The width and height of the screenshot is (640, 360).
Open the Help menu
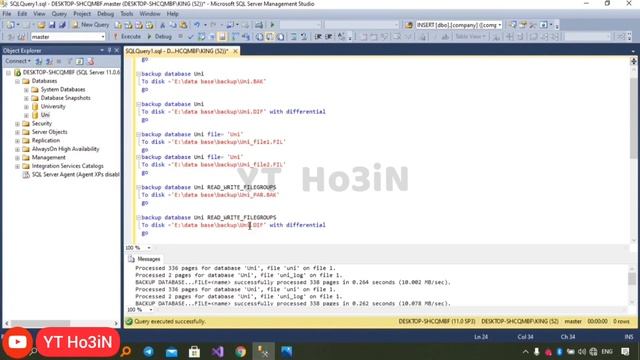(173, 14)
